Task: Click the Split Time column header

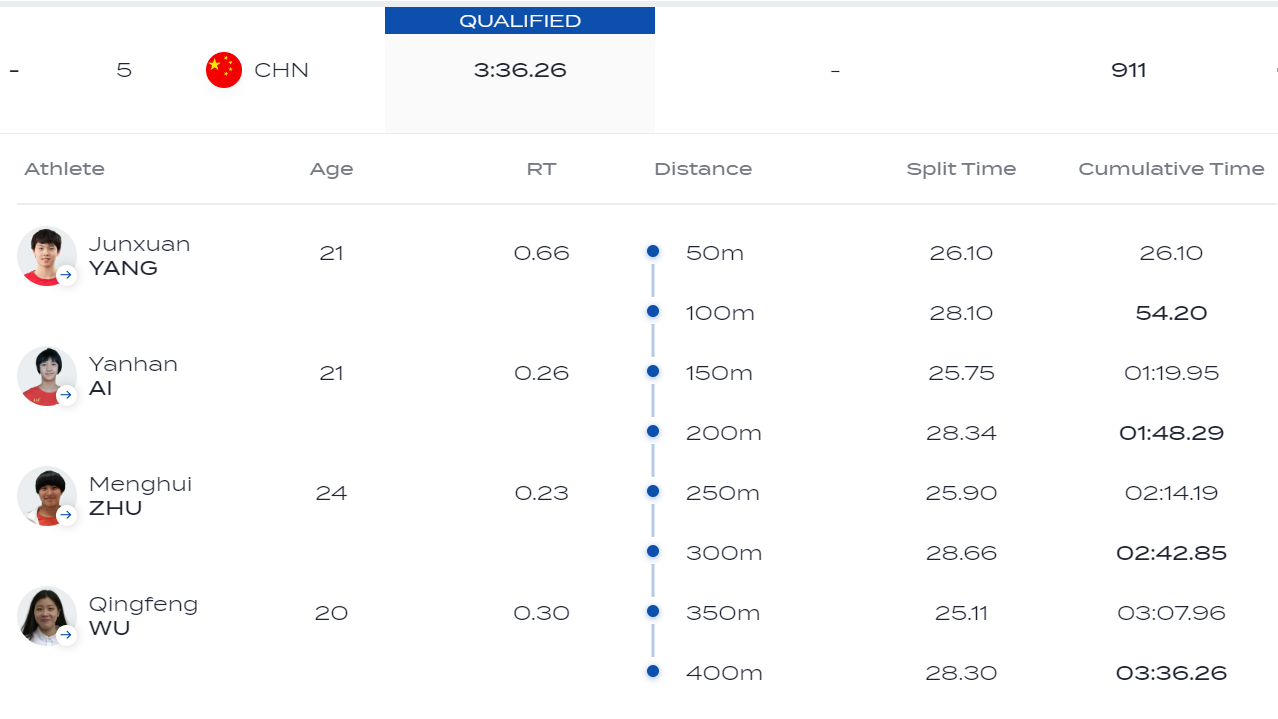Action: (961, 169)
